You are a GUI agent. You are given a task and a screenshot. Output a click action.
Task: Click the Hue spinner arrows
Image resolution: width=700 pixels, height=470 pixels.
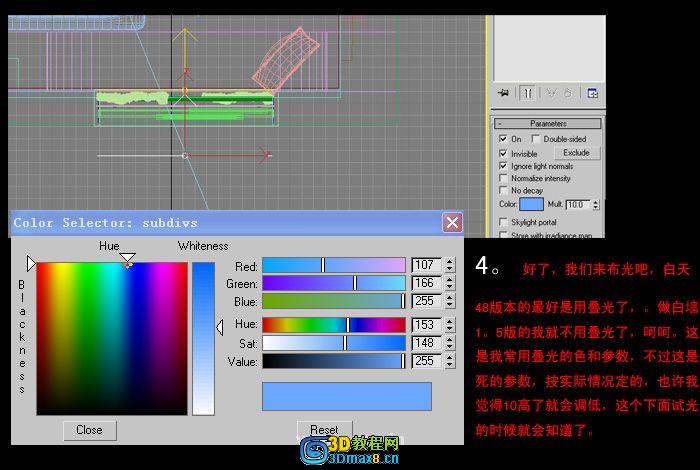tap(450, 325)
